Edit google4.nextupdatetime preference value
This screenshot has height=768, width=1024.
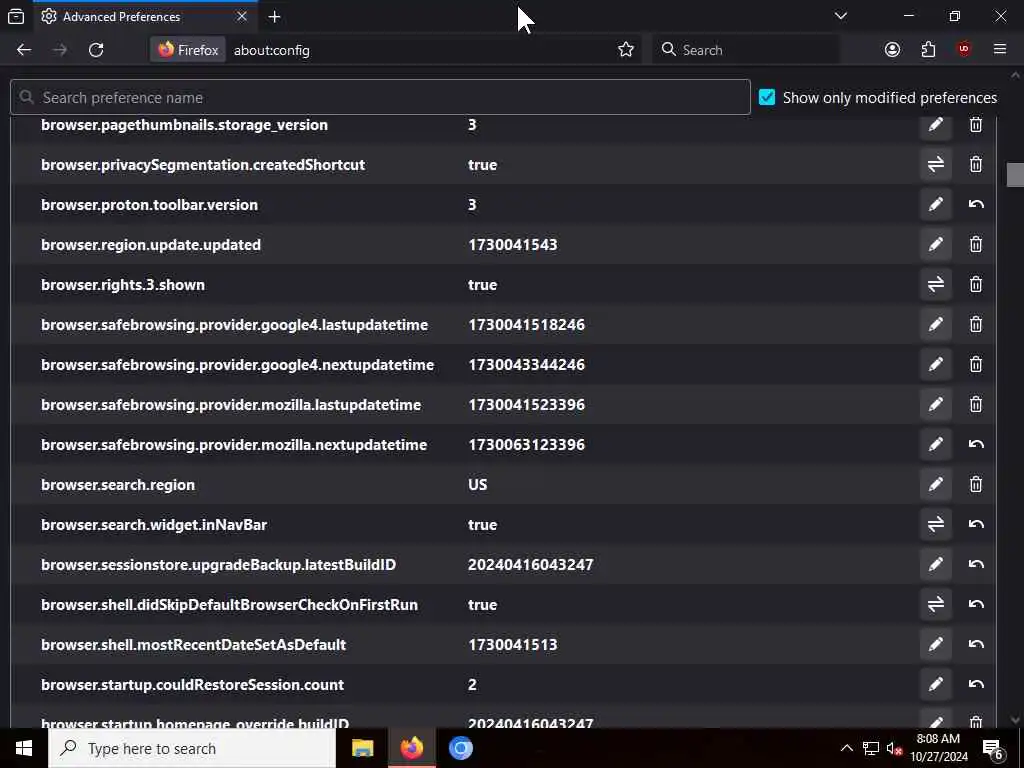click(935, 364)
